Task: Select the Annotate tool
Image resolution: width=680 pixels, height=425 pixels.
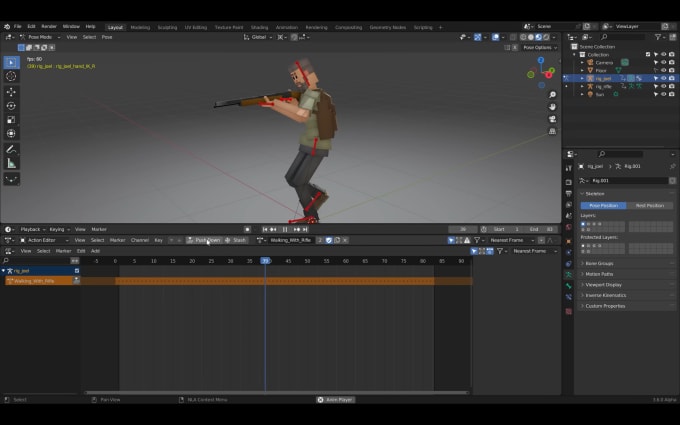Action: 11,150
